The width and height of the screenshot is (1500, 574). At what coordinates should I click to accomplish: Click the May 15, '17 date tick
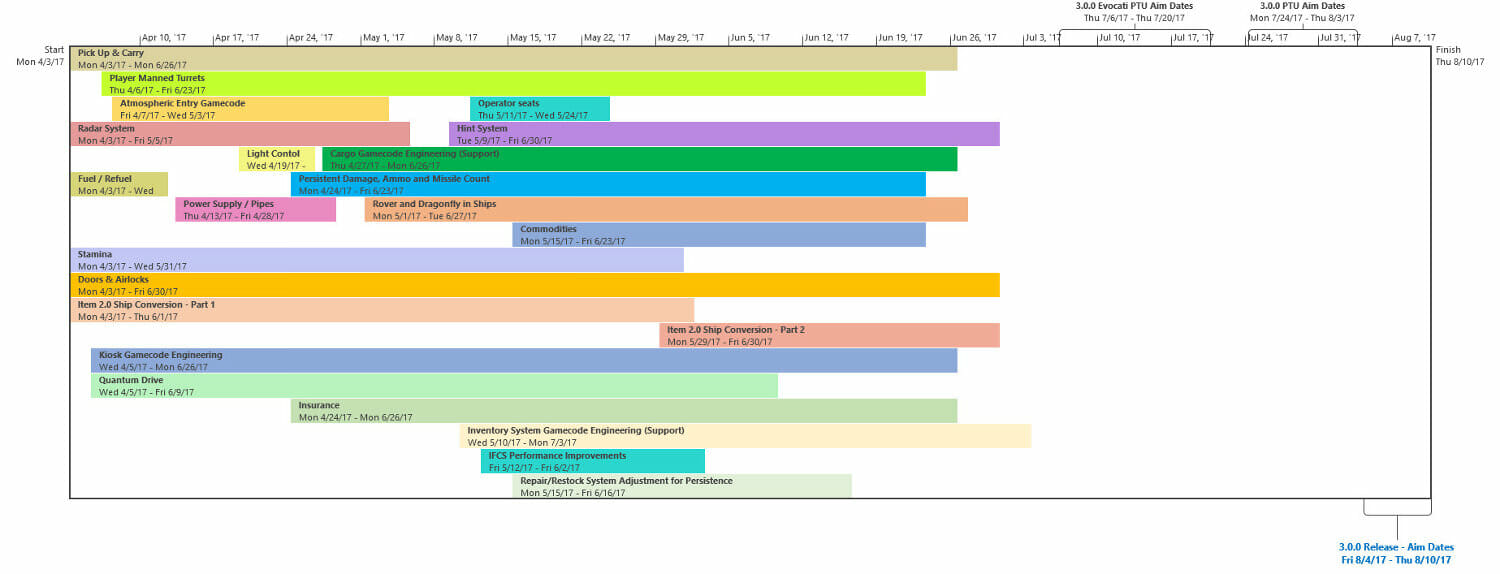[x=533, y=38]
